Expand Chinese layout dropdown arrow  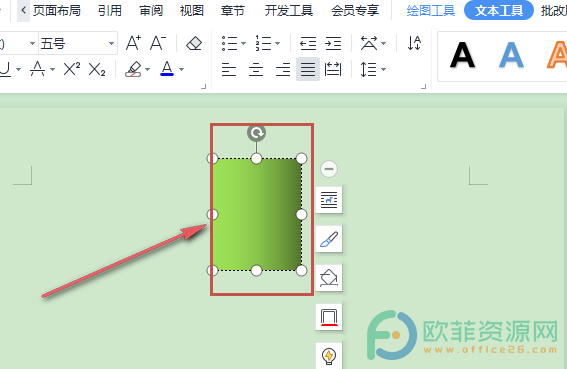[384, 43]
